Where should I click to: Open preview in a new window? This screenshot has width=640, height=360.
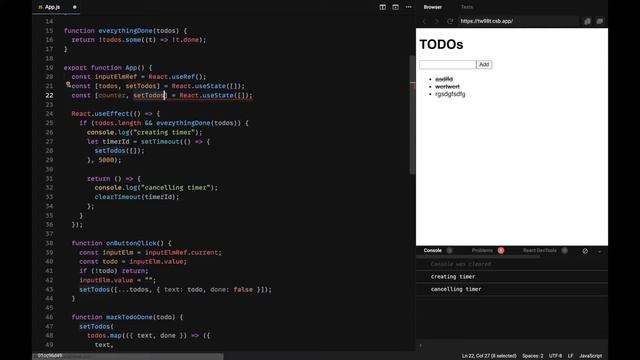click(x=600, y=21)
